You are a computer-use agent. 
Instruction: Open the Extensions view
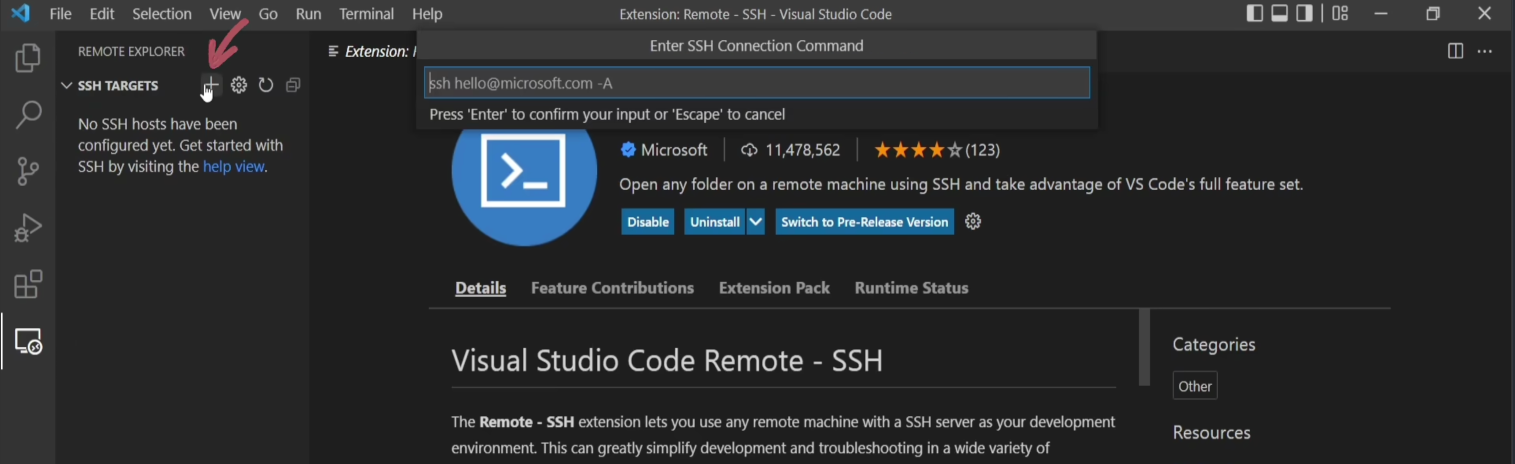click(28, 285)
